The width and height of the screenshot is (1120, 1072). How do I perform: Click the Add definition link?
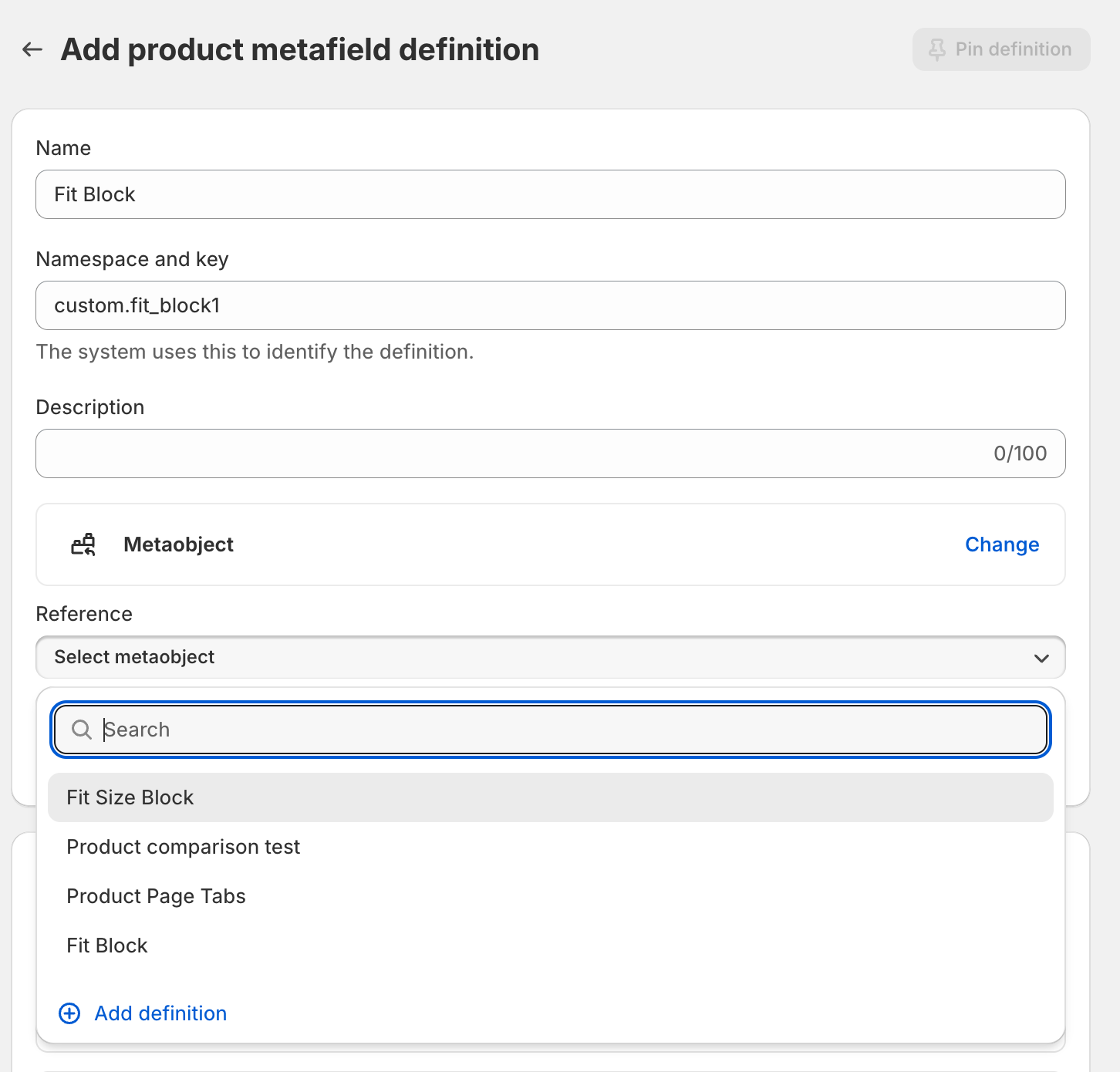point(160,1013)
